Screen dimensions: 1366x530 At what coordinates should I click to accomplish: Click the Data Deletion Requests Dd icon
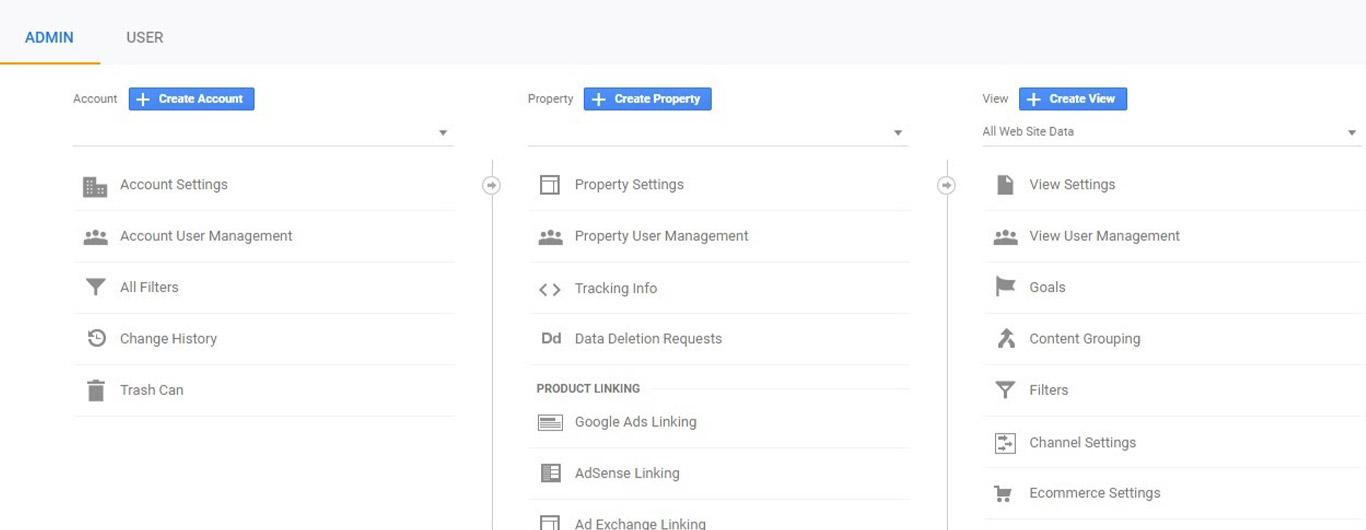click(x=551, y=339)
